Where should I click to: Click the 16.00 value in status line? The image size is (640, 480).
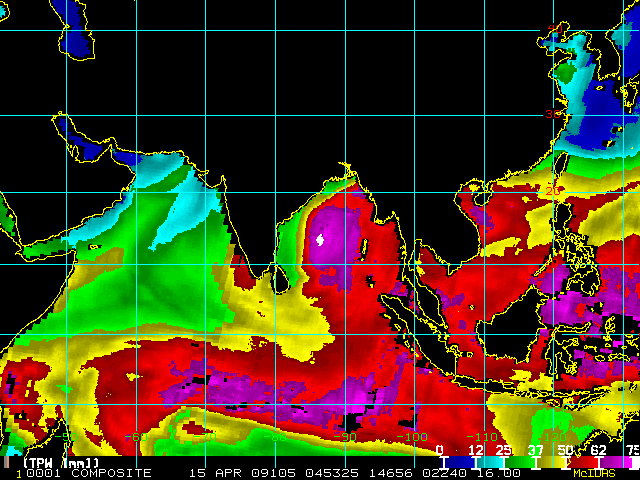[498, 473]
